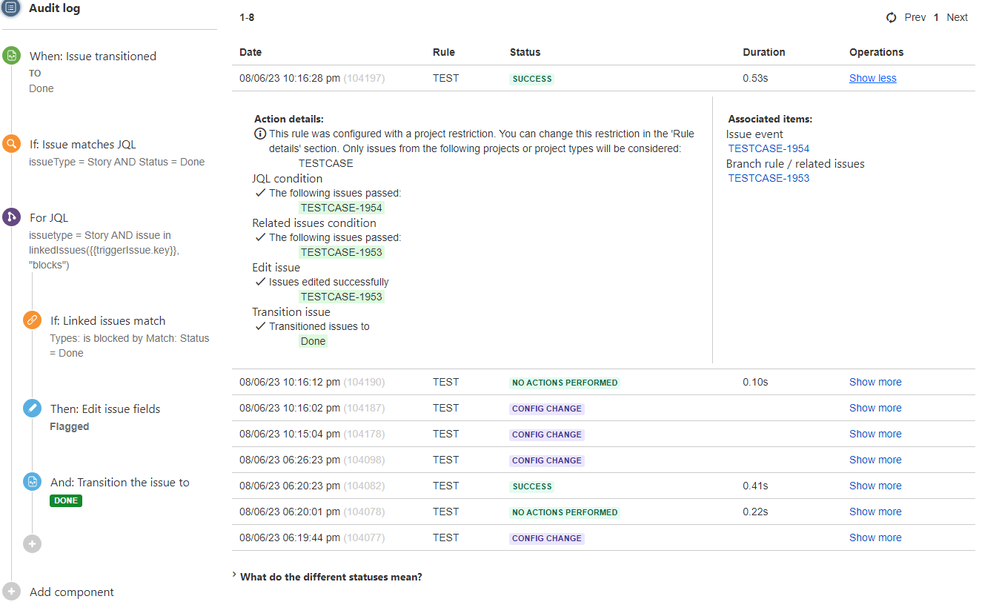
Task: Open And: Transition the issue to component
Action: [120, 483]
